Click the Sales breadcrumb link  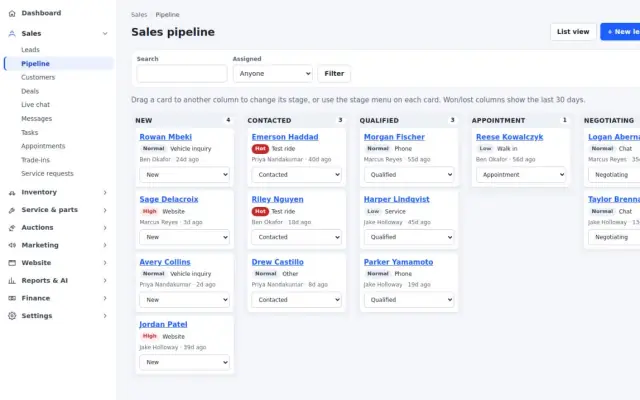139,15
